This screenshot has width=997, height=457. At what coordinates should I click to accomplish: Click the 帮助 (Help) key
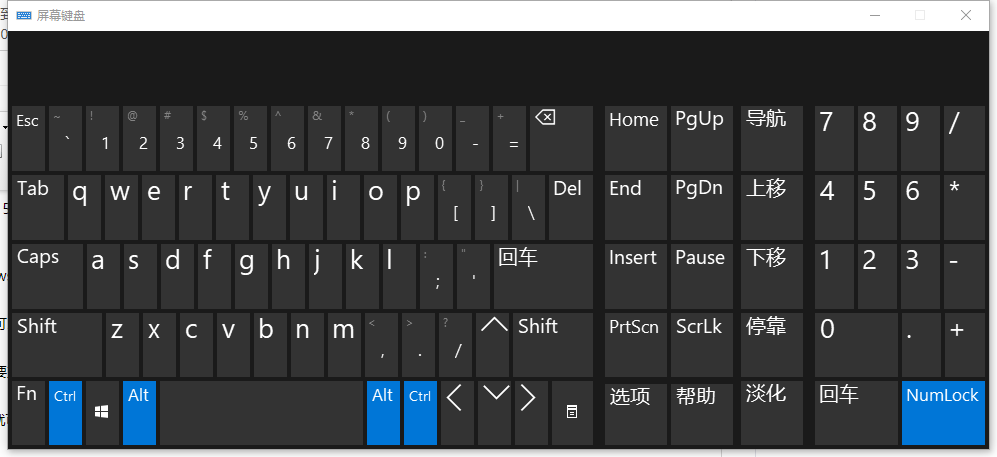pos(702,412)
